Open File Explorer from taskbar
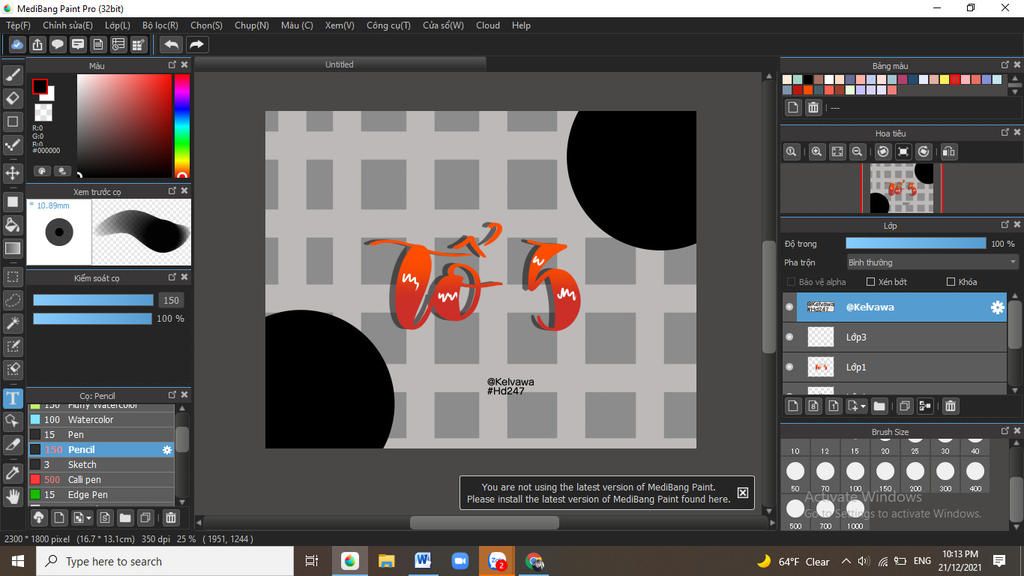Viewport: 1024px width, 576px height. [386, 561]
